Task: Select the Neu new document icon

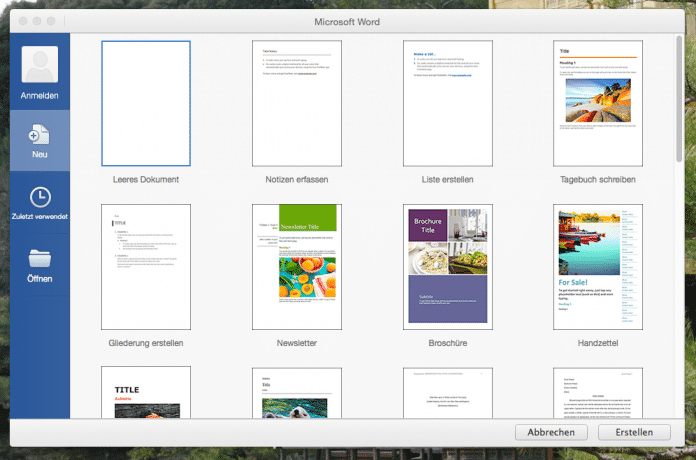Action: pyautogui.click(x=39, y=133)
